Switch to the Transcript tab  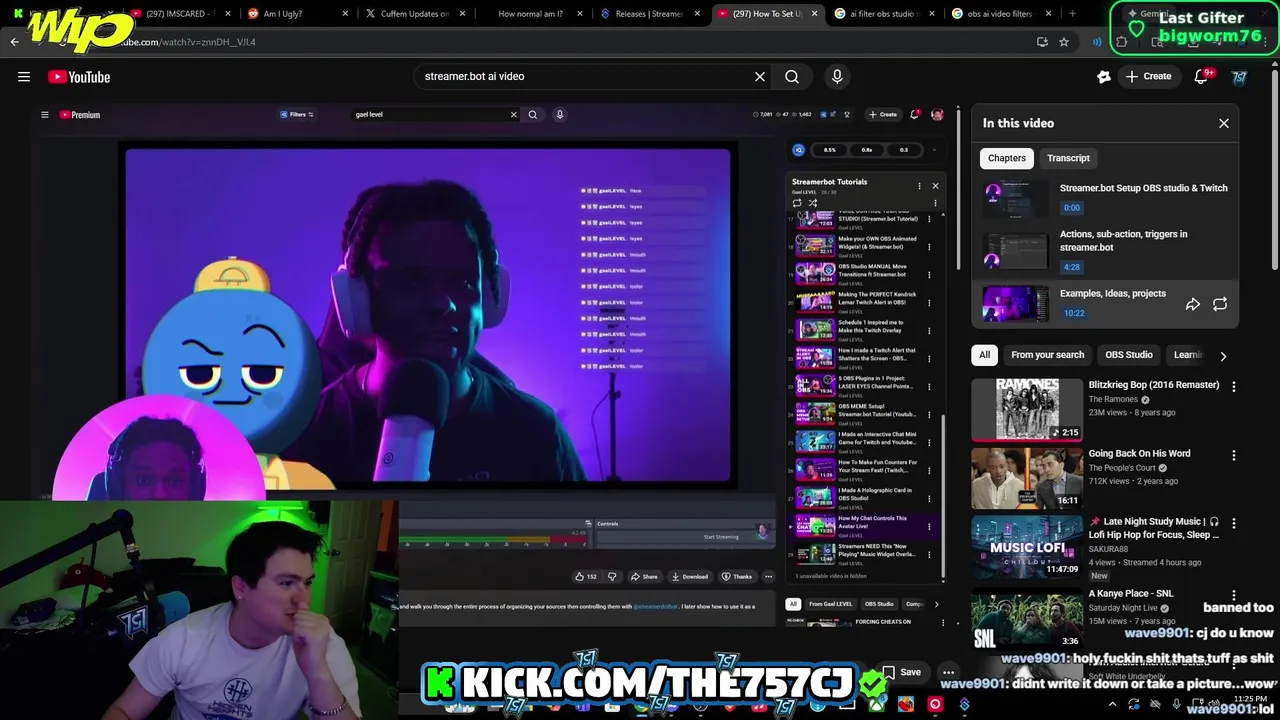pos(1068,158)
